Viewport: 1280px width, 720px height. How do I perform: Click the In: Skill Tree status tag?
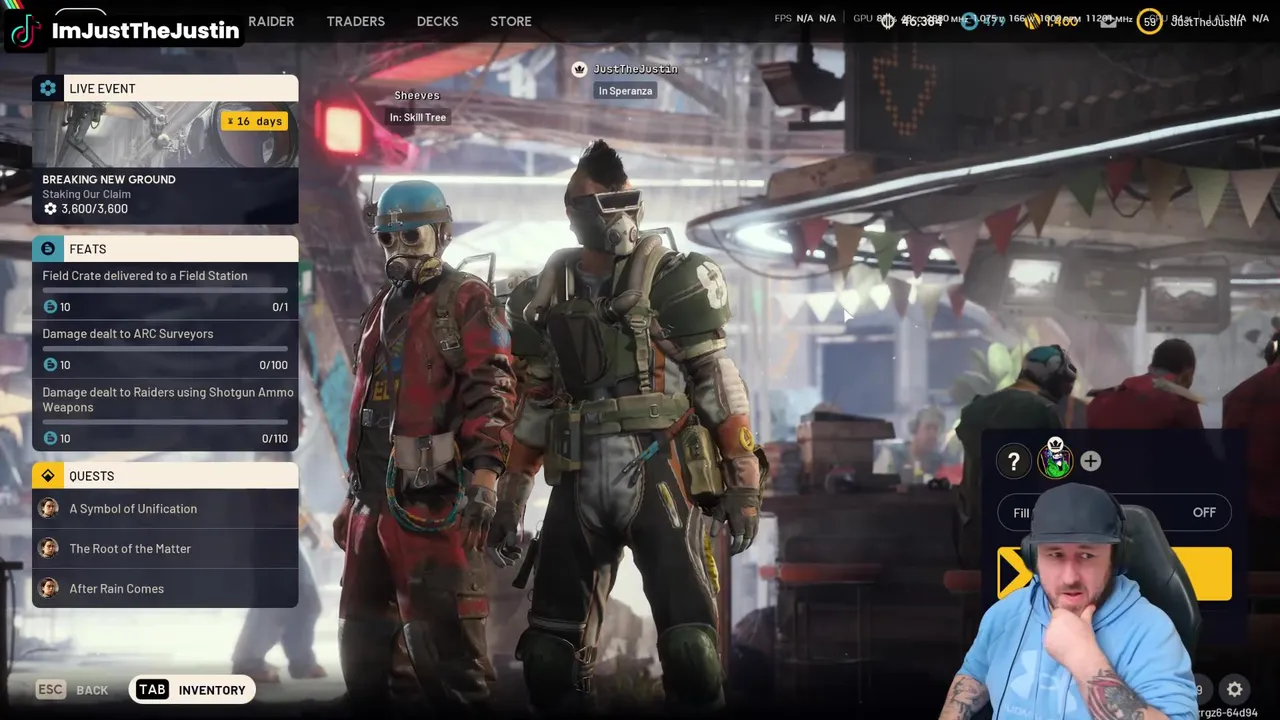(x=418, y=117)
